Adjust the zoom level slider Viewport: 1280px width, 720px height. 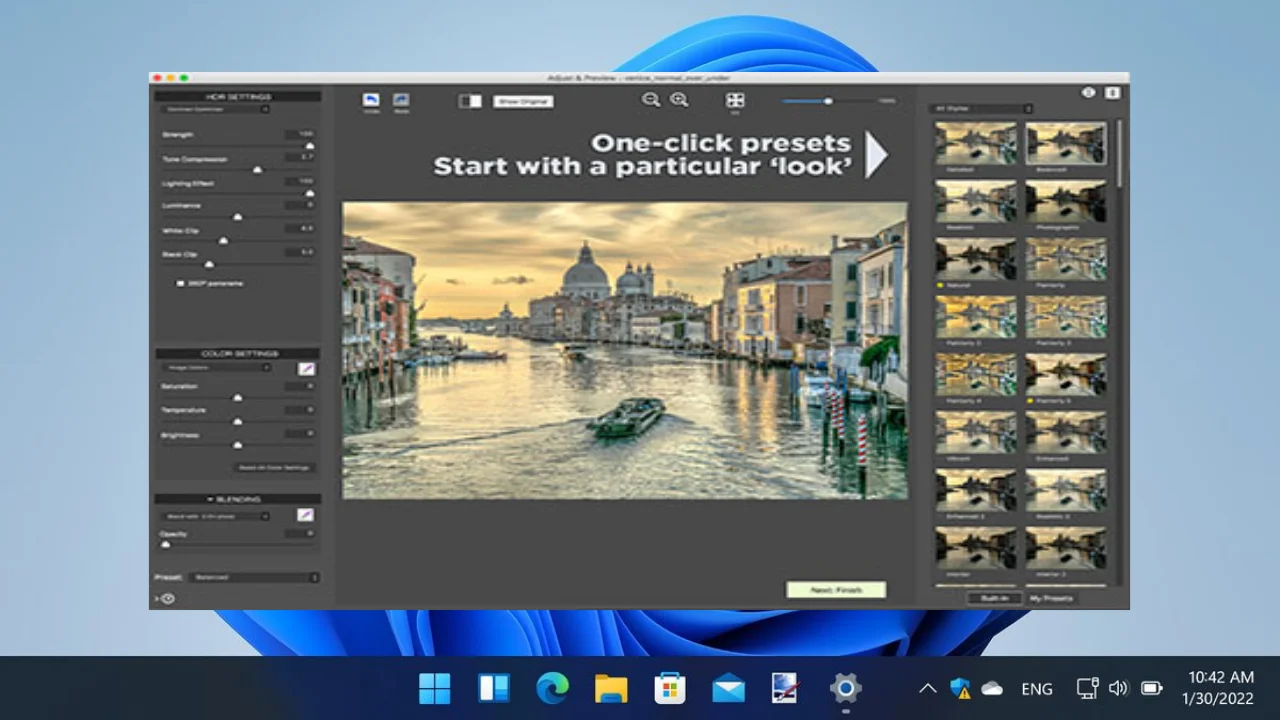[828, 101]
